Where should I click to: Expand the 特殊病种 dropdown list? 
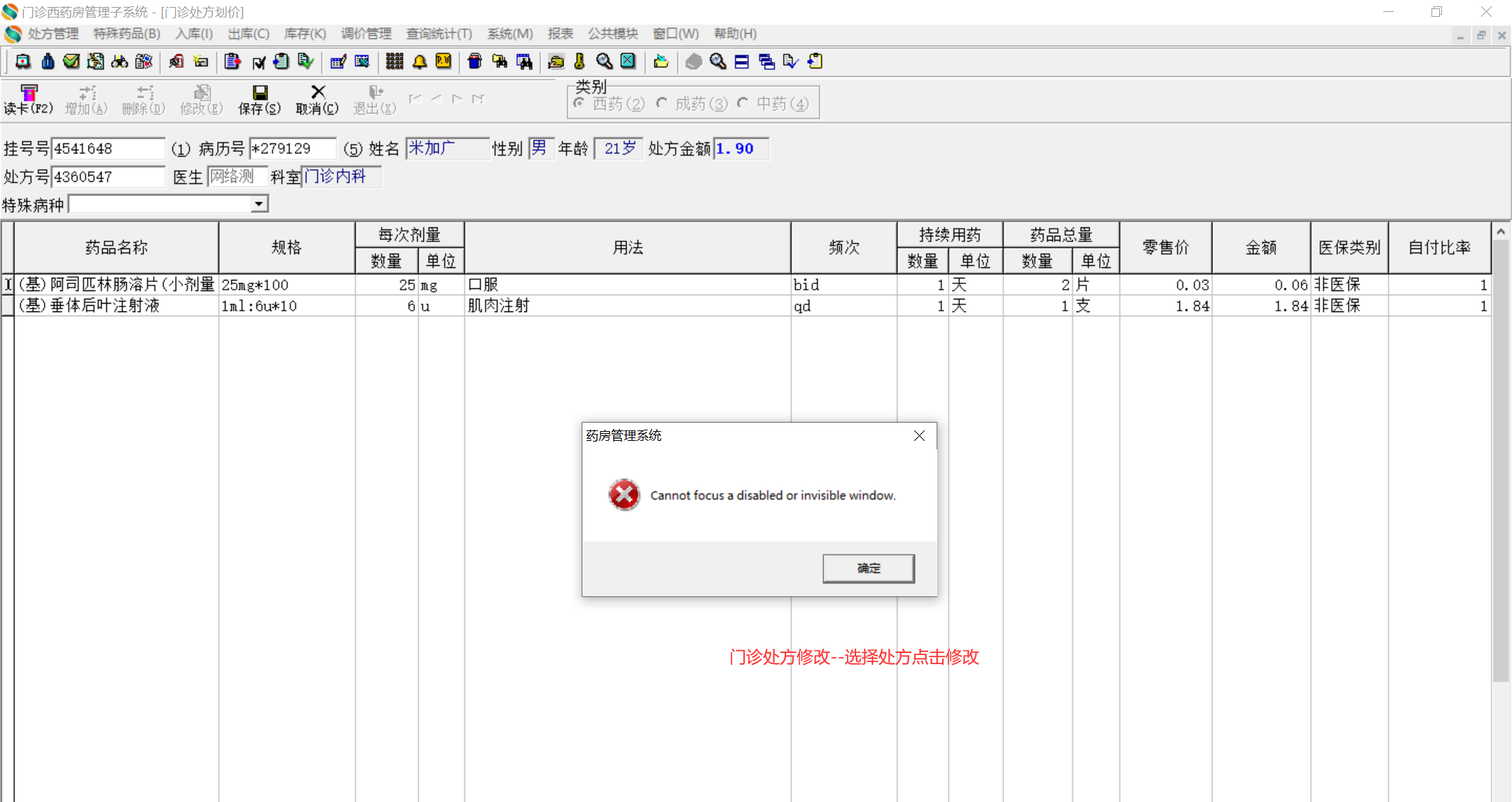point(259,204)
